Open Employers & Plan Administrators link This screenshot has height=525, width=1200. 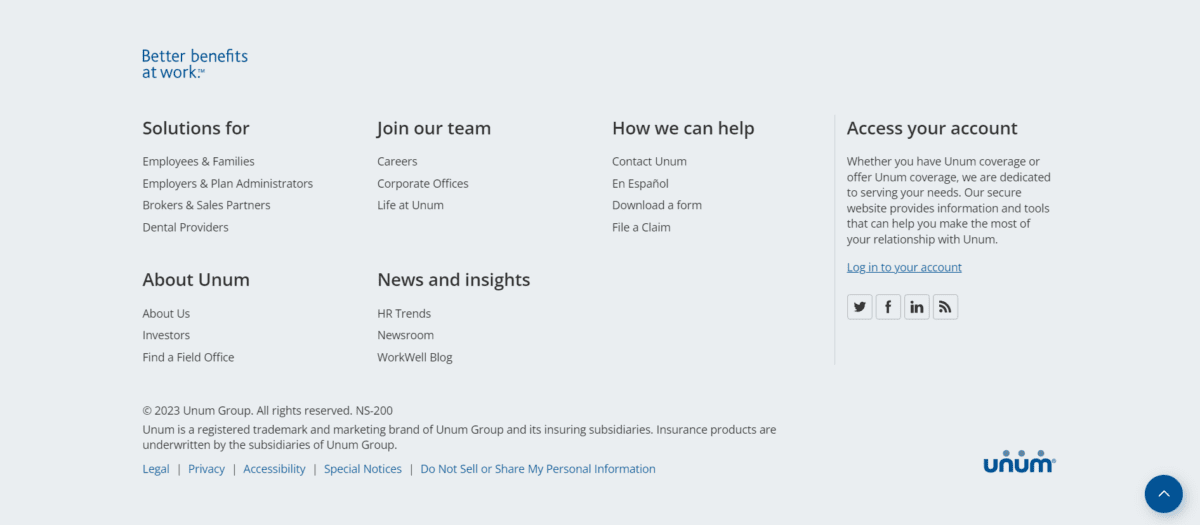click(228, 183)
